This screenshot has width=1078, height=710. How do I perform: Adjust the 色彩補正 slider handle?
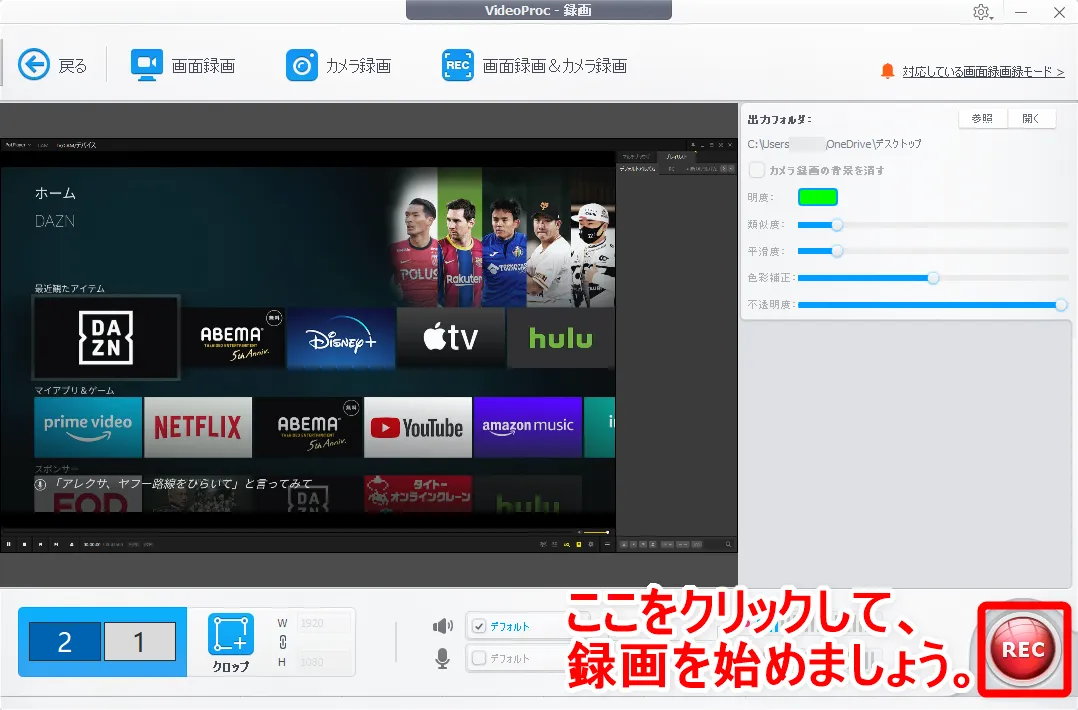click(933, 278)
